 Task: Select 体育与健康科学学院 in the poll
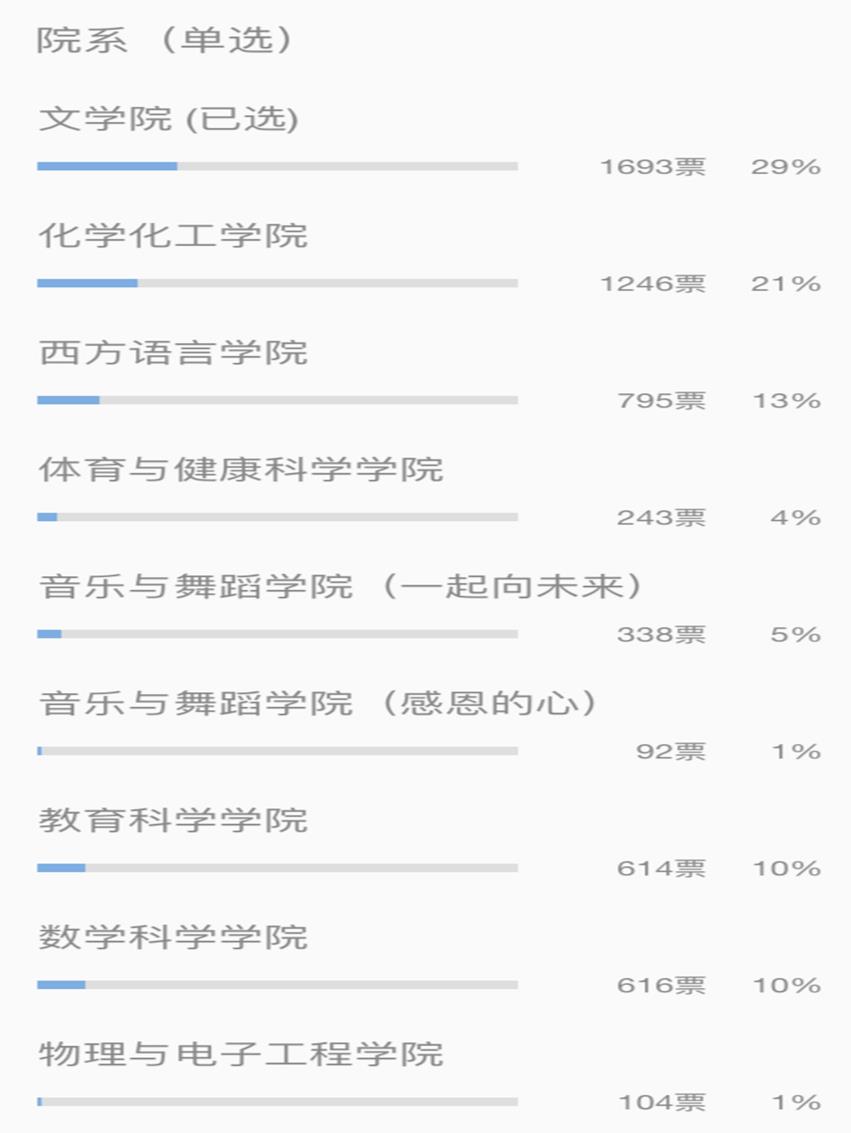[x=240, y=469]
